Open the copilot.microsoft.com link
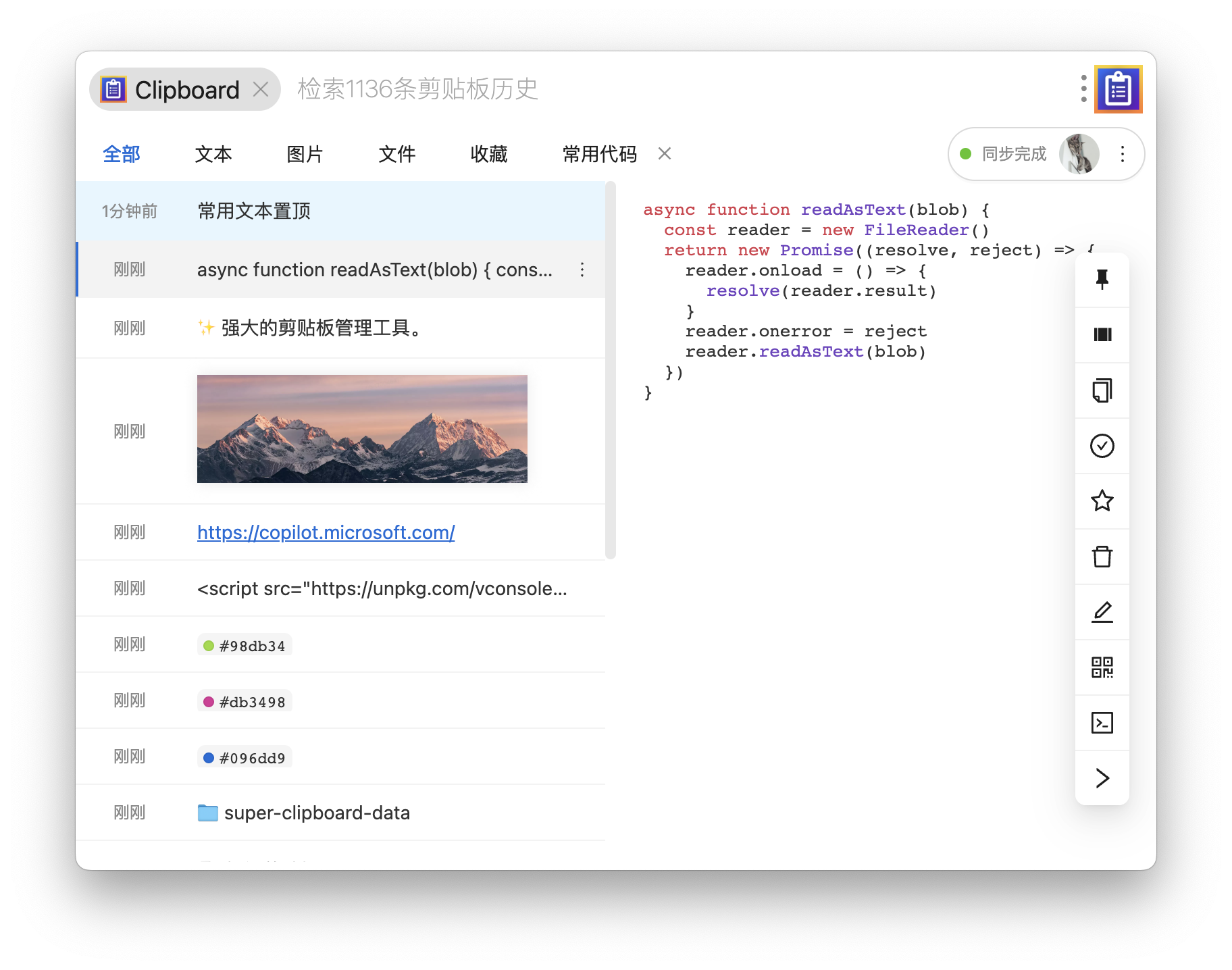Screen dimensions: 1232x970 click(326, 532)
